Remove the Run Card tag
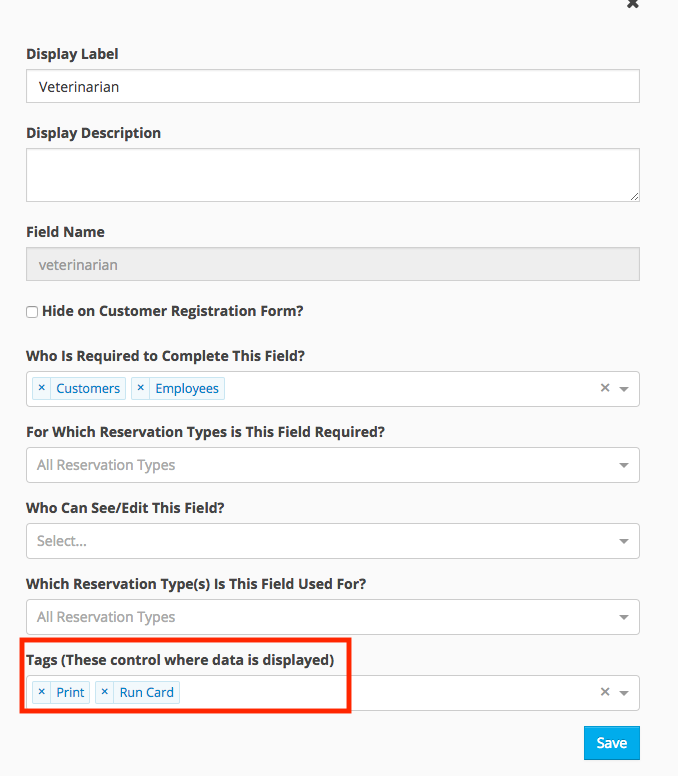The image size is (678, 776). [x=105, y=692]
